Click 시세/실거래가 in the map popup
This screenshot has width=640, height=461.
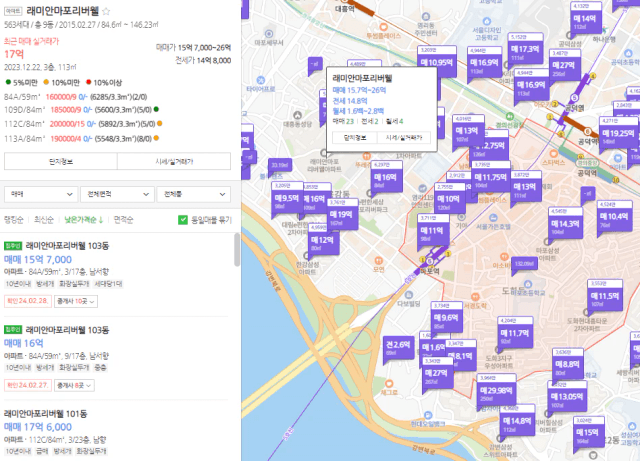tap(404, 138)
